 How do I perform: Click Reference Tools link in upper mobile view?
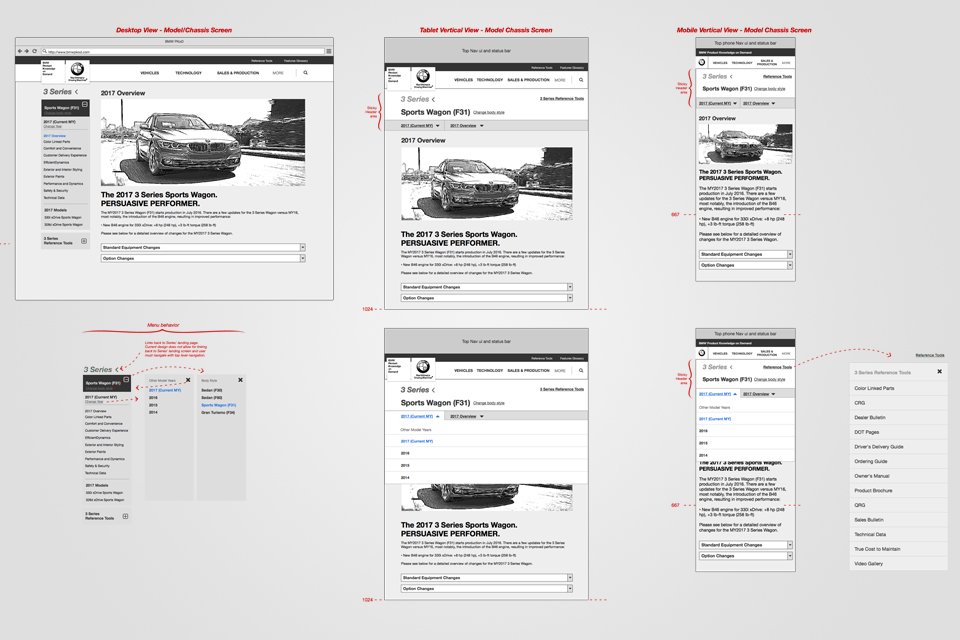(778, 77)
